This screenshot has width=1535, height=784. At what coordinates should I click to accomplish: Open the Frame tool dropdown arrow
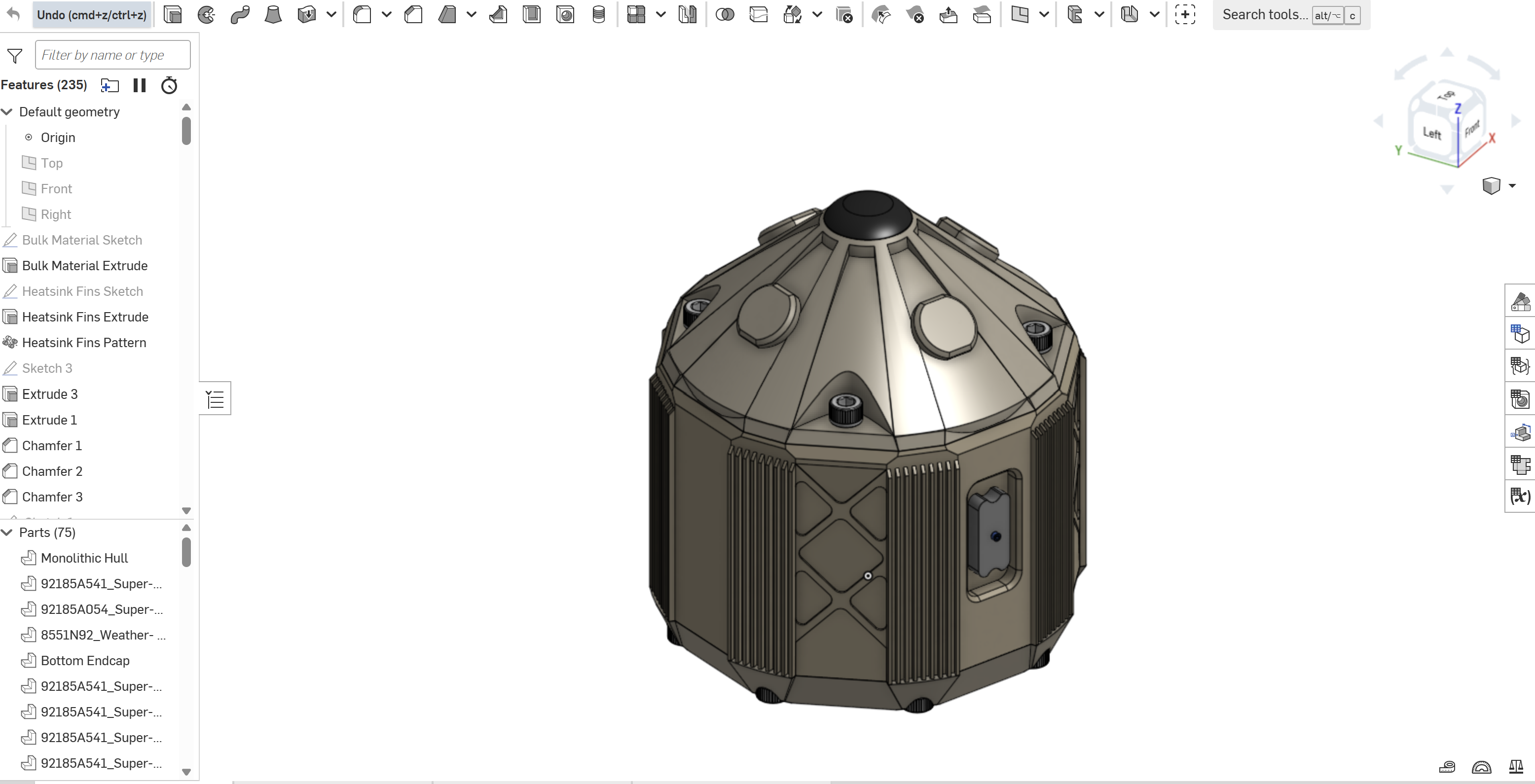[1099, 14]
